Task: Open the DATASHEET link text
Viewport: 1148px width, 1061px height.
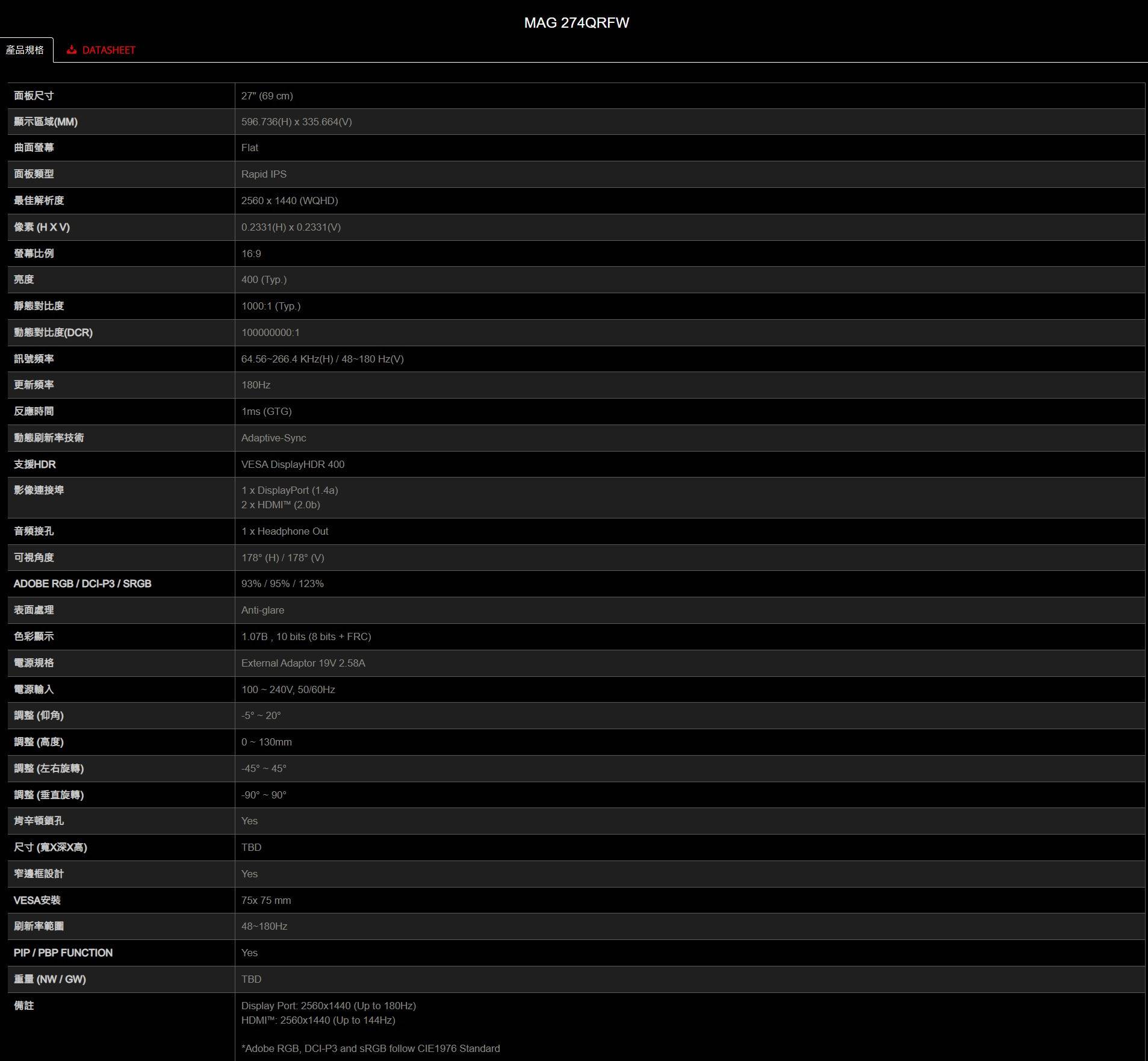Action: (x=108, y=50)
